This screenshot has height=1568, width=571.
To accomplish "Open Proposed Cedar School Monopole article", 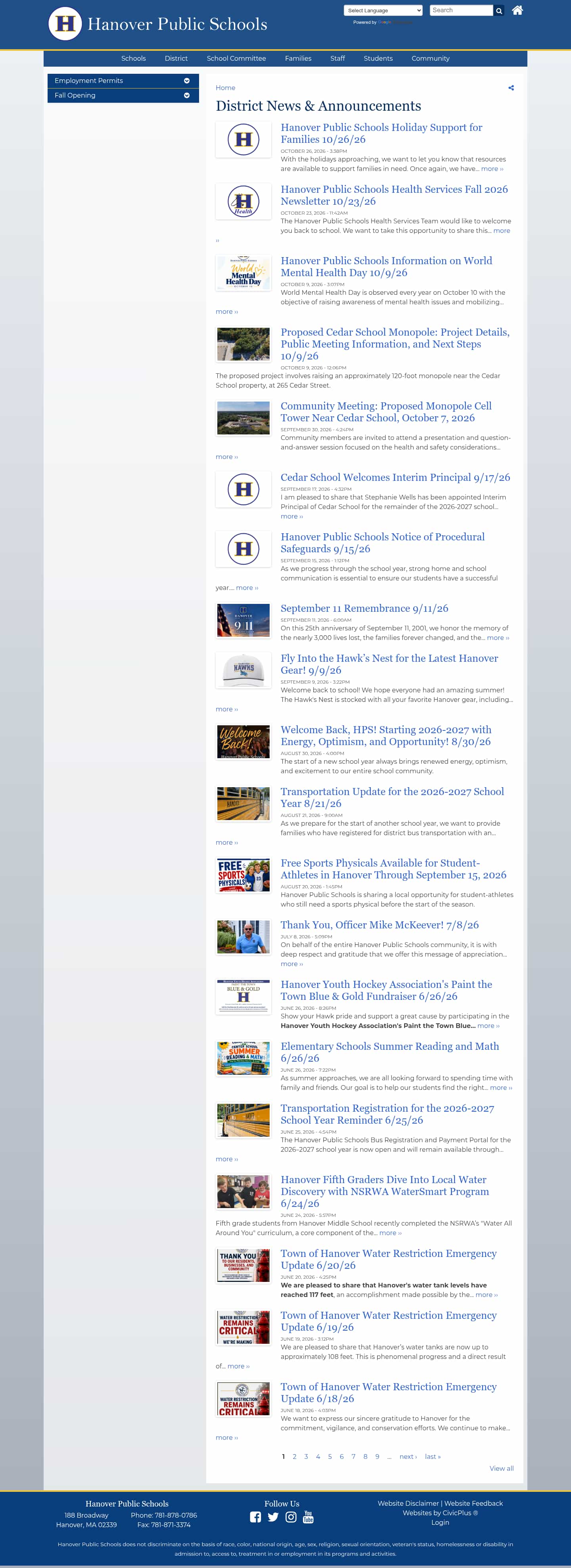I will click(x=395, y=344).
